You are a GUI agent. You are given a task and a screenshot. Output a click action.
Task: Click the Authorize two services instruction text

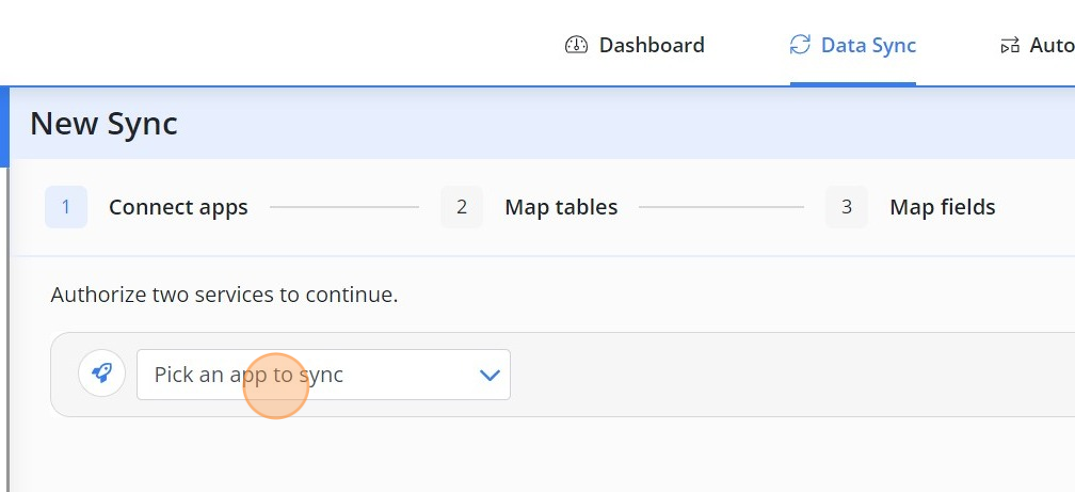pyautogui.click(x=224, y=295)
